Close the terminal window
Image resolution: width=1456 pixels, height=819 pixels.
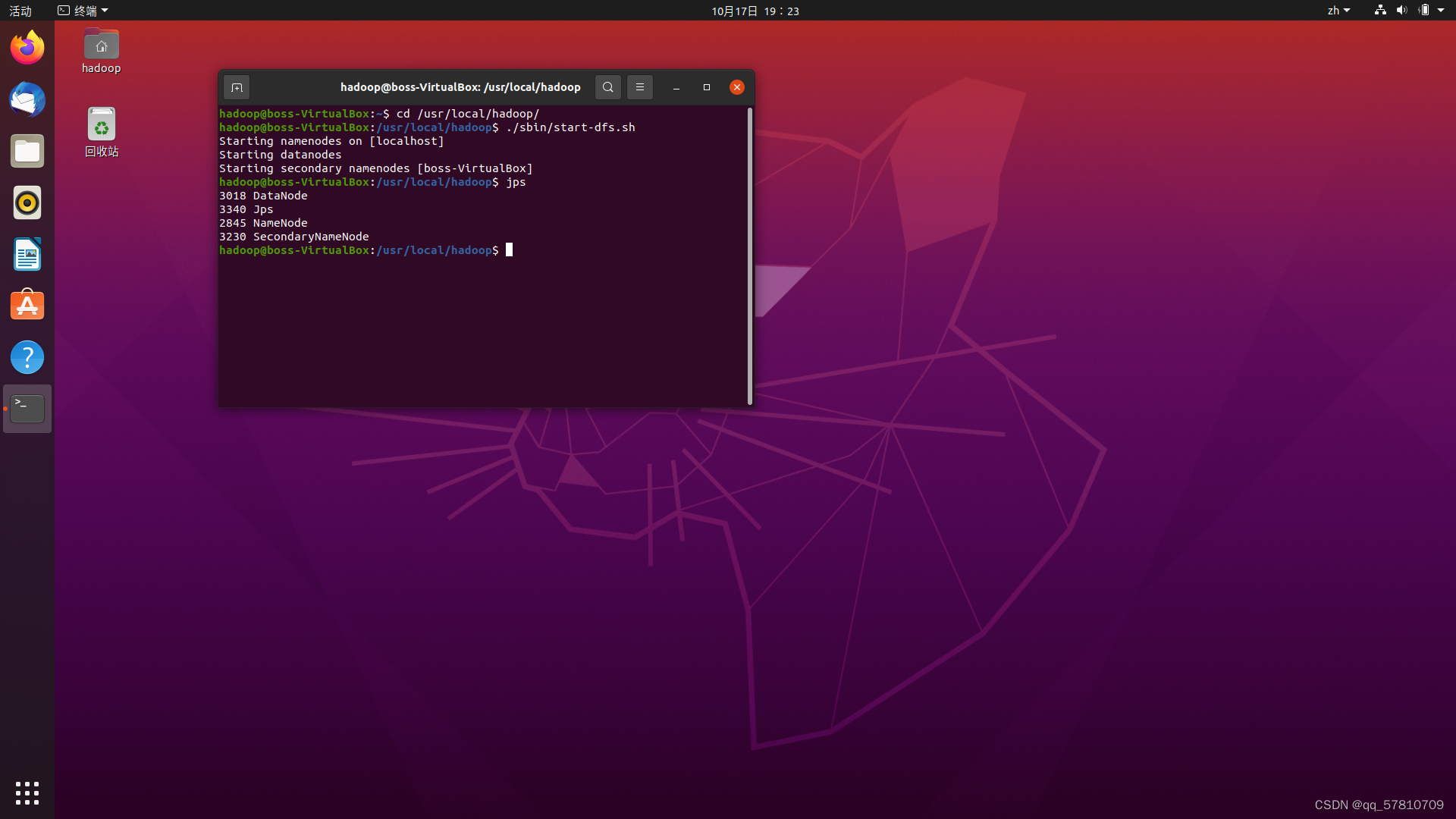(x=737, y=87)
